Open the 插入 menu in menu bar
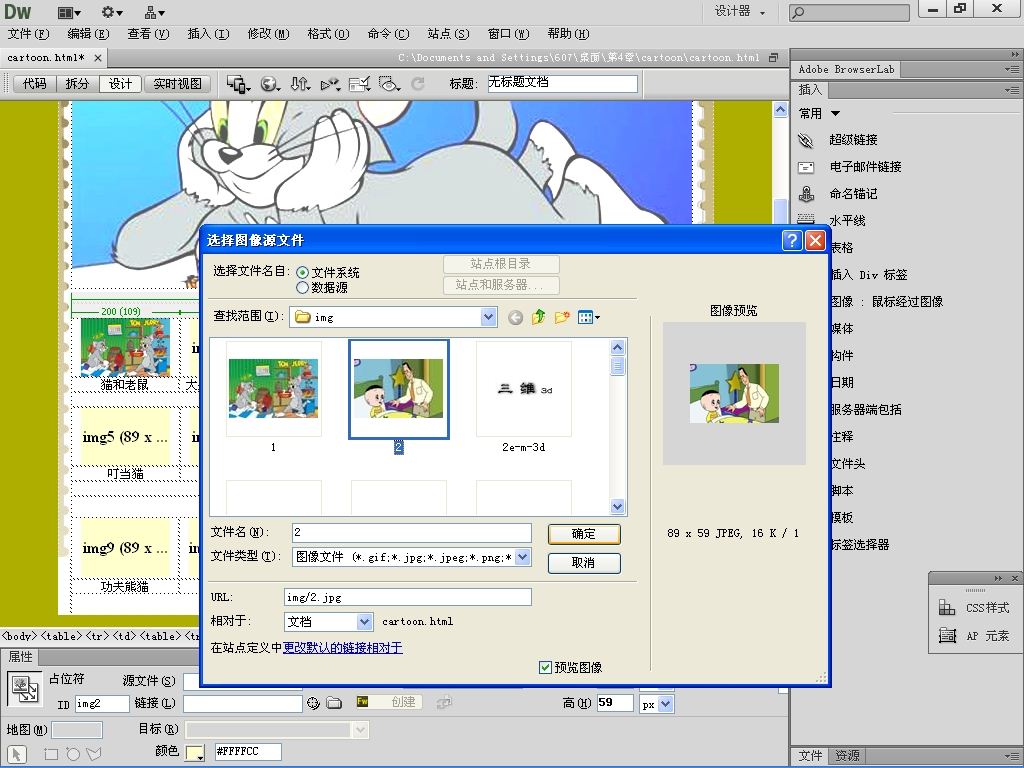The image size is (1024, 768). pos(208,34)
